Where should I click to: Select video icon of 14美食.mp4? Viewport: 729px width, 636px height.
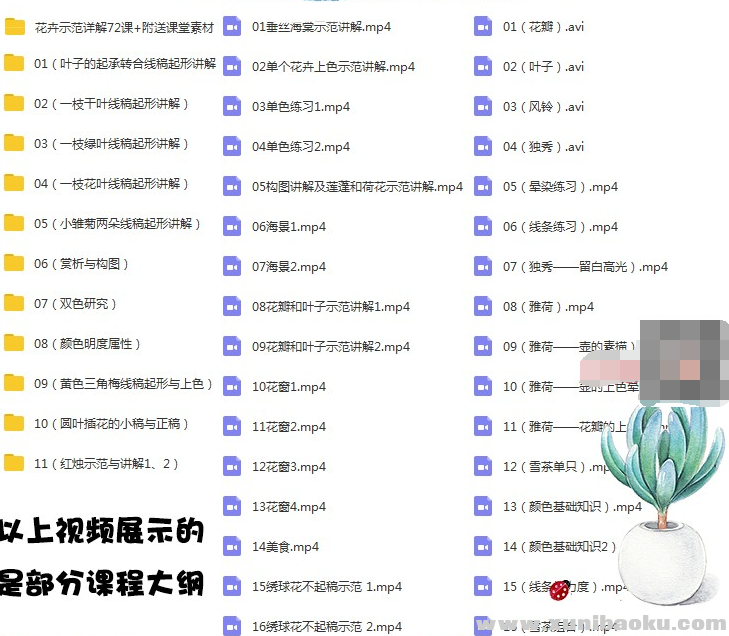pyautogui.click(x=232, y=546)
